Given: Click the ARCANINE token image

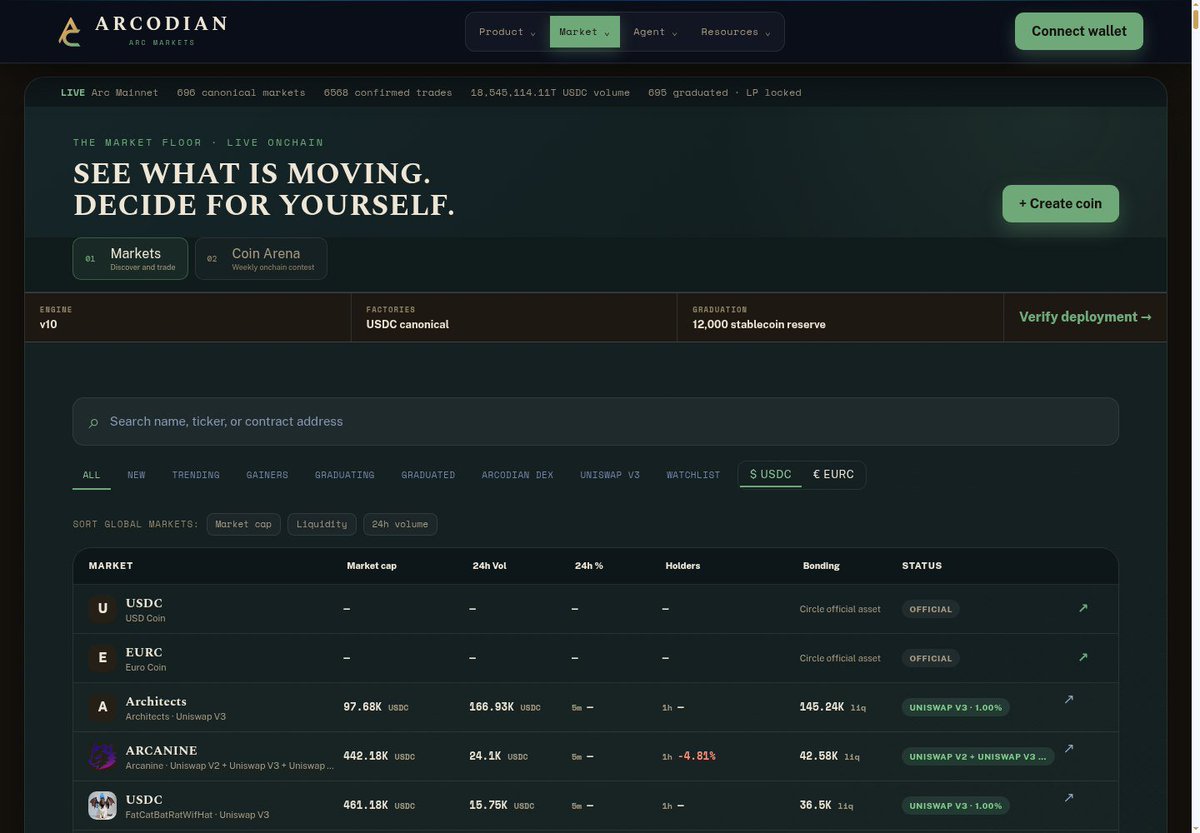Looking at the screenshot, I should (x=102, y=756).
